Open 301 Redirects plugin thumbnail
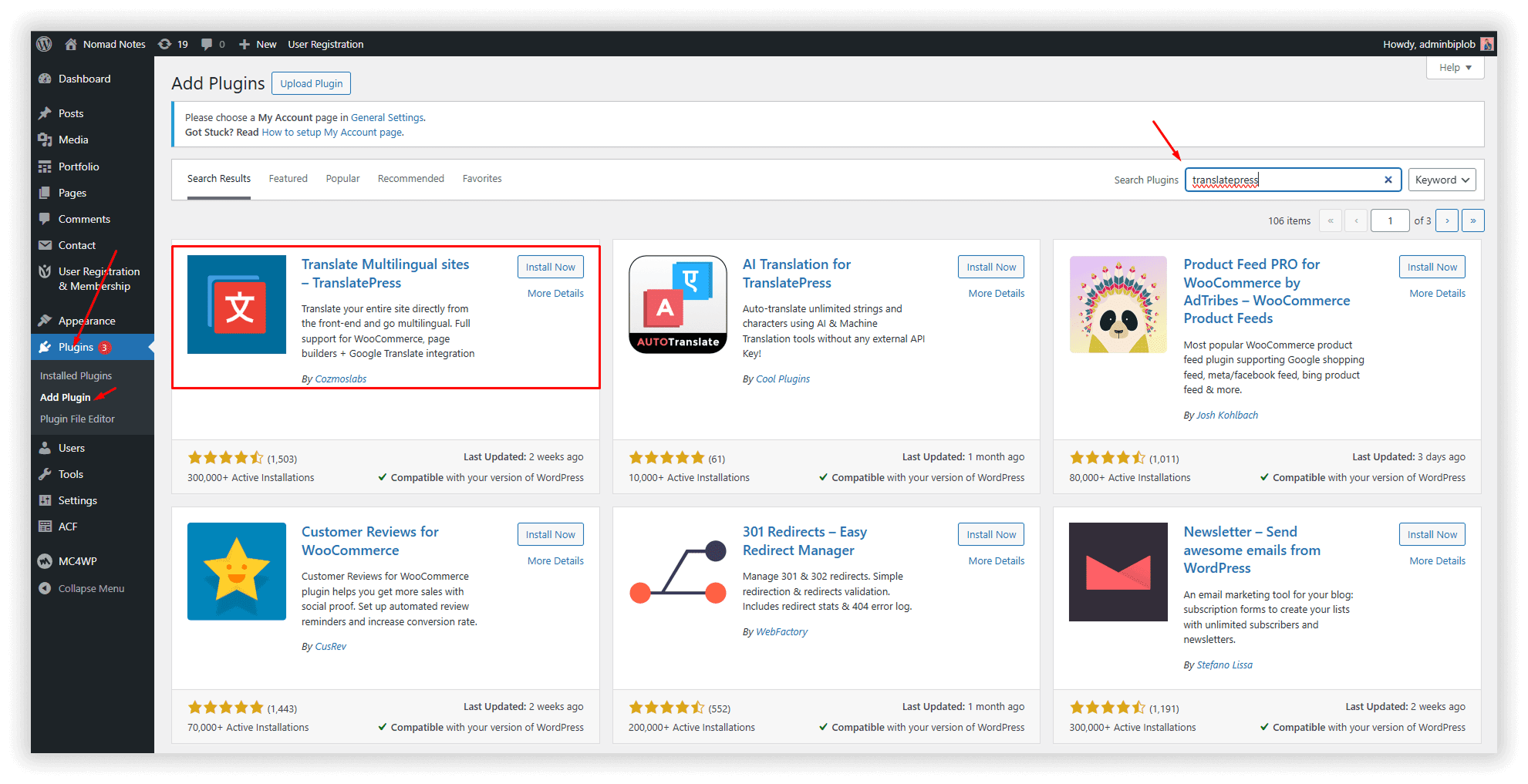The image size is (1528, 784). pyautogui.click(x=678, y=571)
